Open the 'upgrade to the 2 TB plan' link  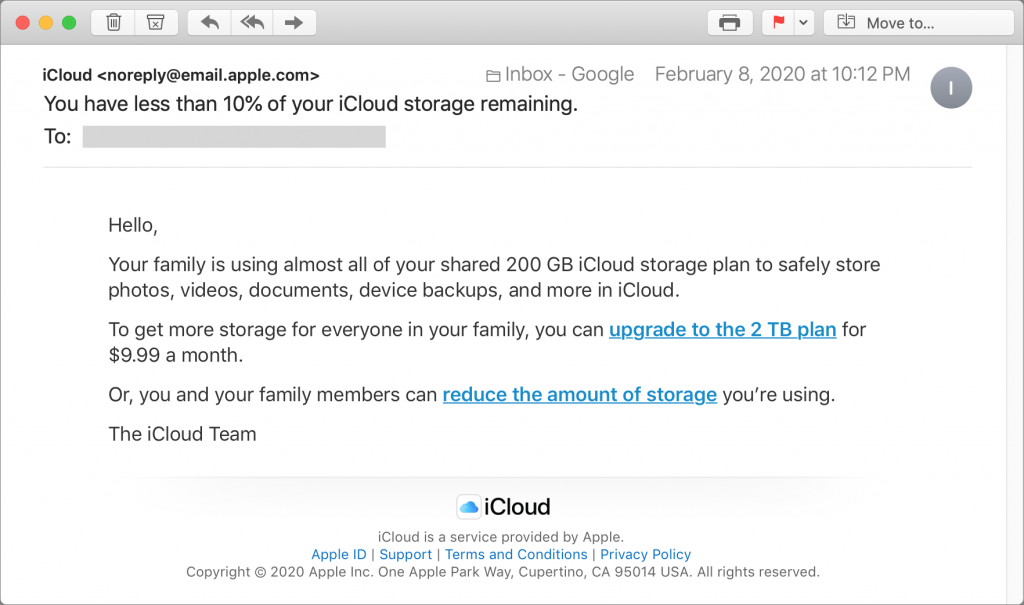pos(722,329)
